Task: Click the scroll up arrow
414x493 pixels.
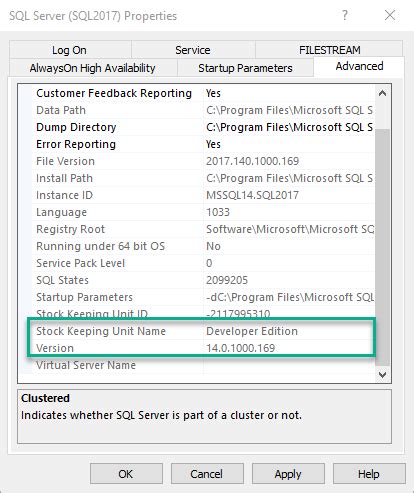Action: (x=382, y=93)
